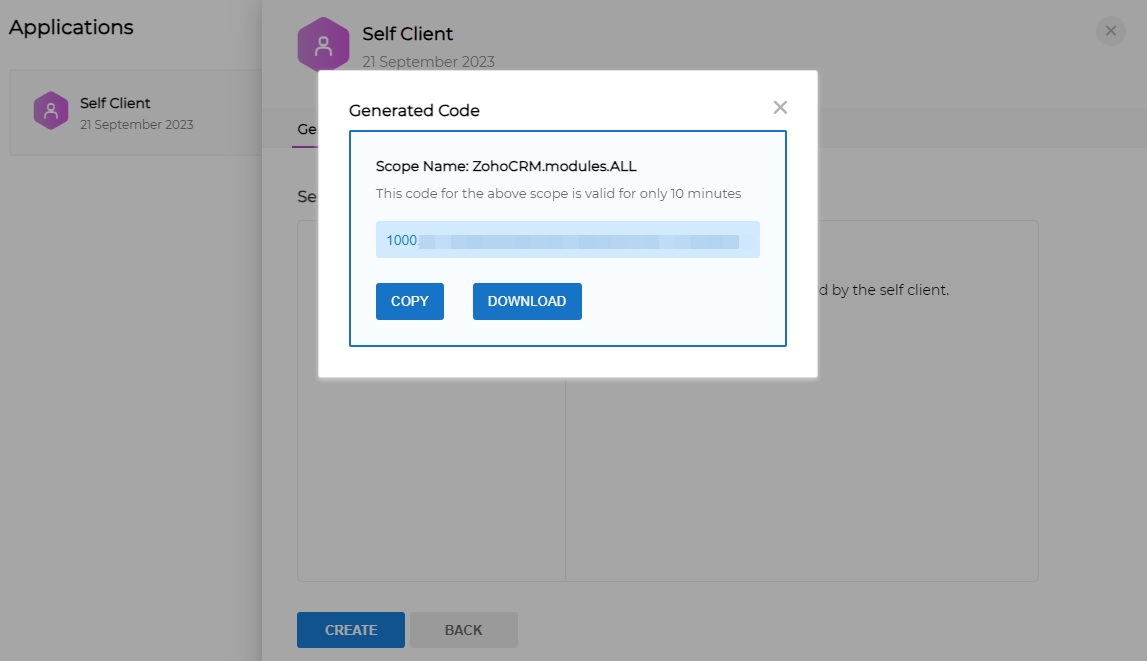Click the Self Client header hexagon icon
Screen dimensions: 1147x661
click(x=323, y=45)
